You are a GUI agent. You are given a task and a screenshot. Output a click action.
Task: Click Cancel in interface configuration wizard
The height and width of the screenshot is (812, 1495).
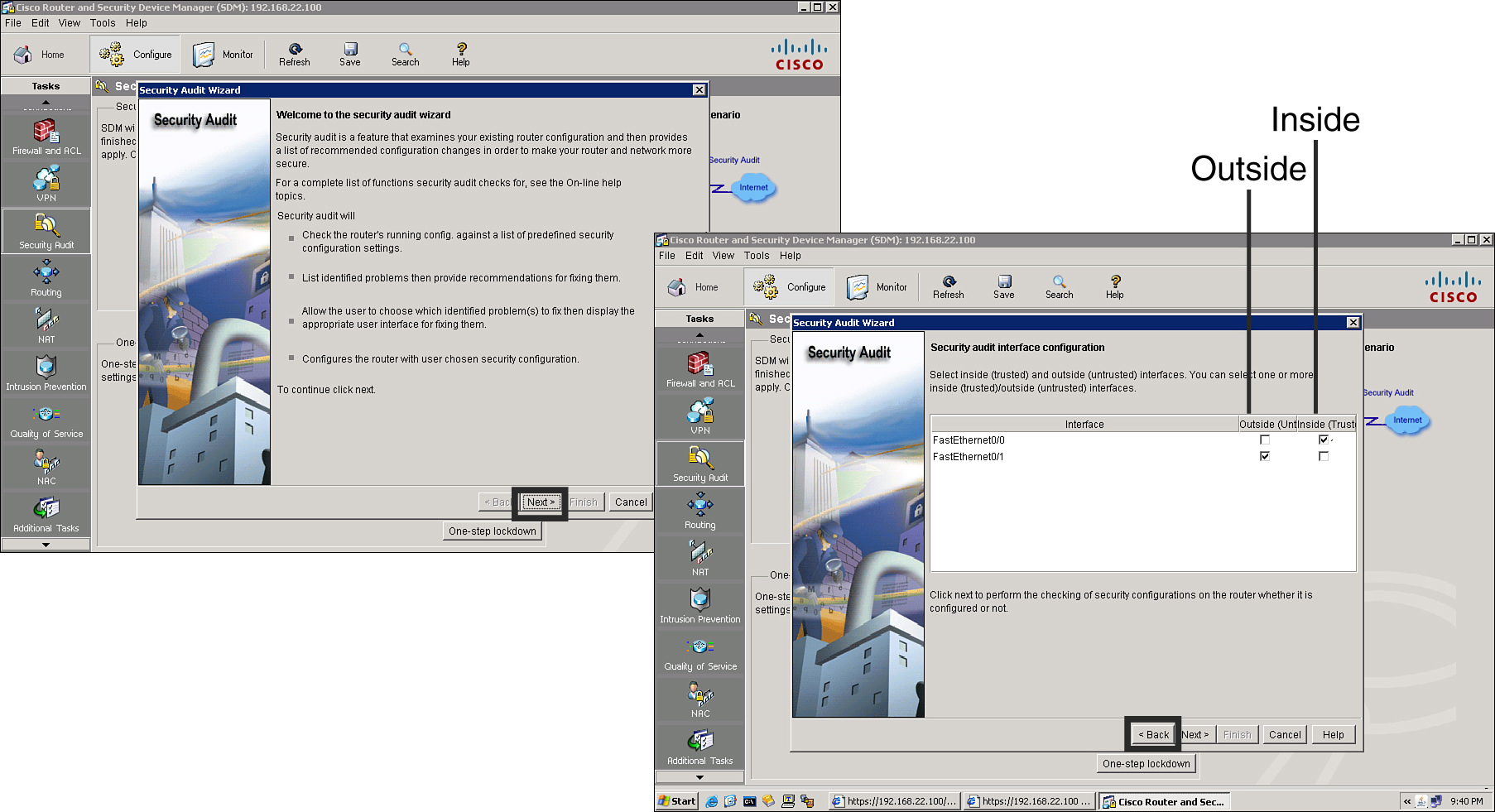pyautogui.click(x=1285, y=735)
